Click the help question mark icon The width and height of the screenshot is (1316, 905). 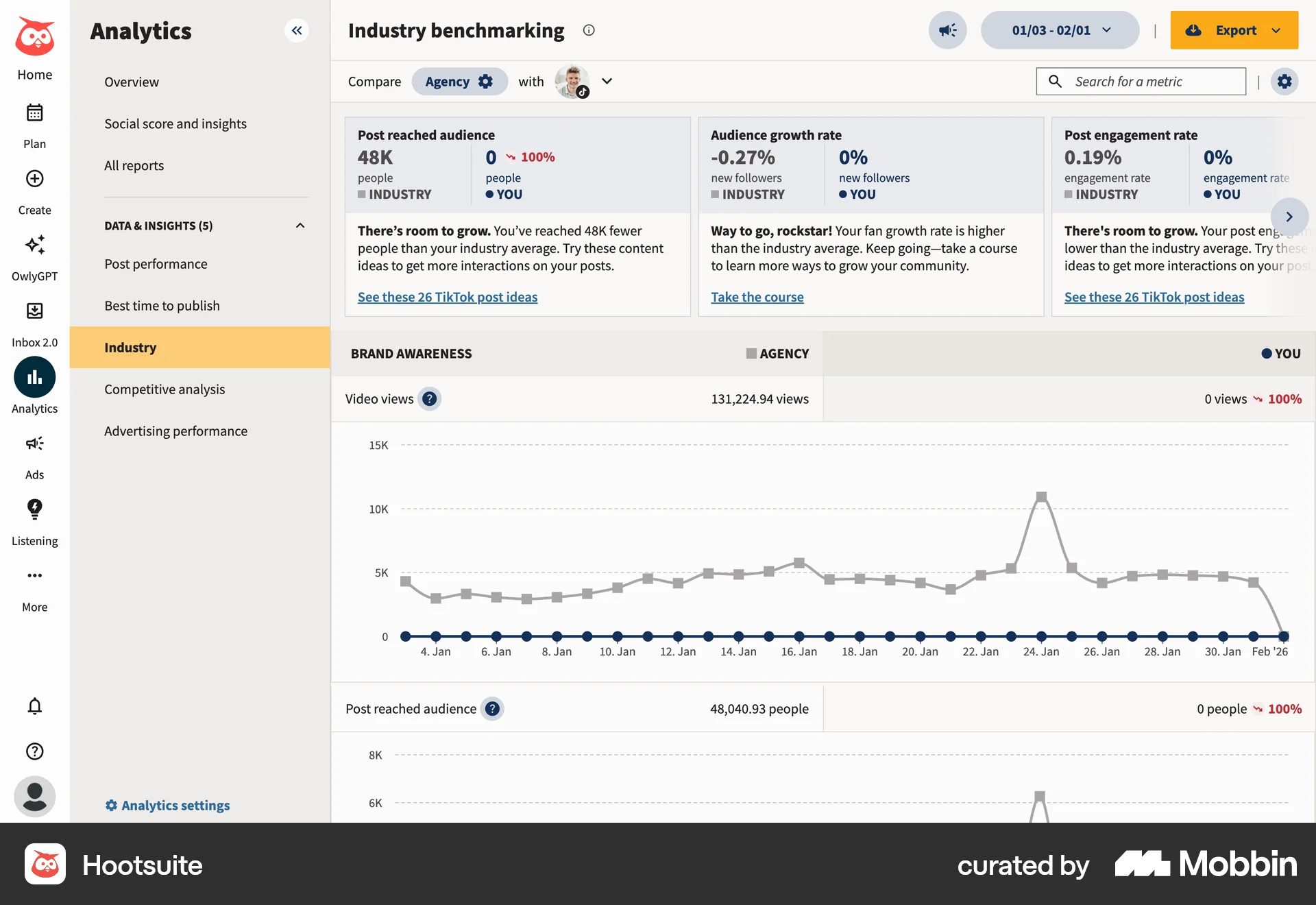tap(34, 751)
